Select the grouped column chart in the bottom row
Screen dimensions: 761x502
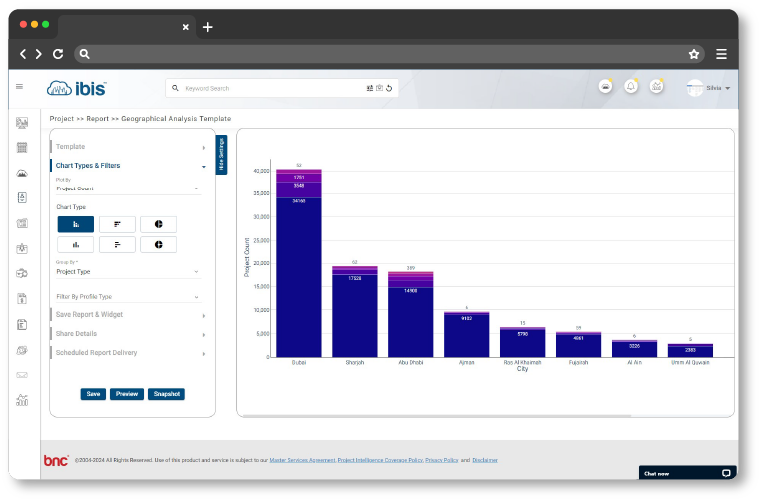[76, 244]
